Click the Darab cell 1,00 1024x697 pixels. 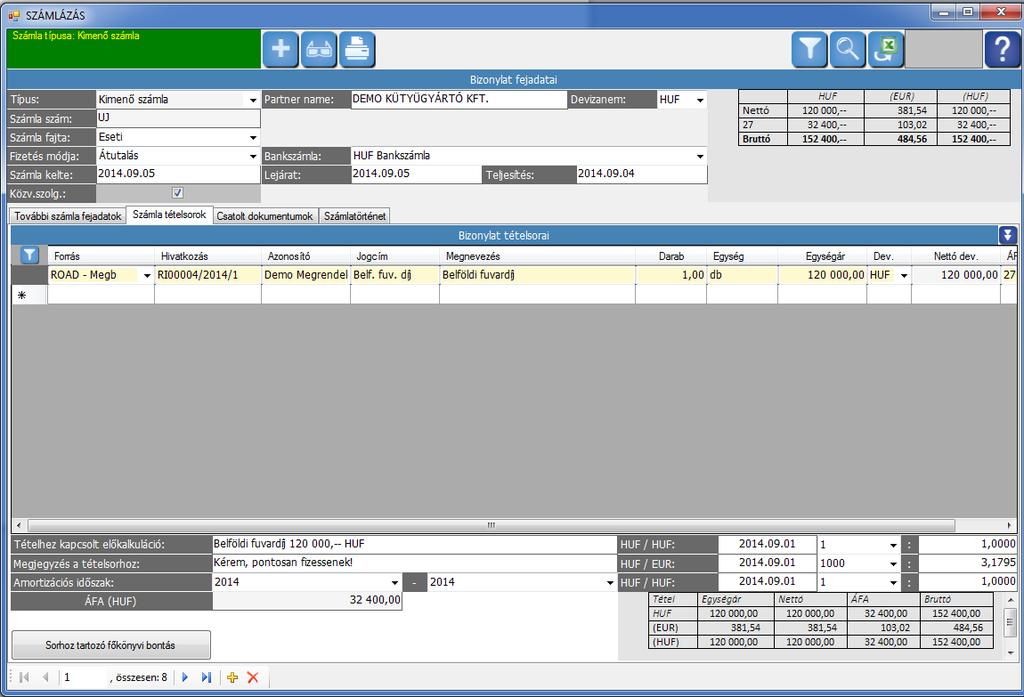pos(671,276)
